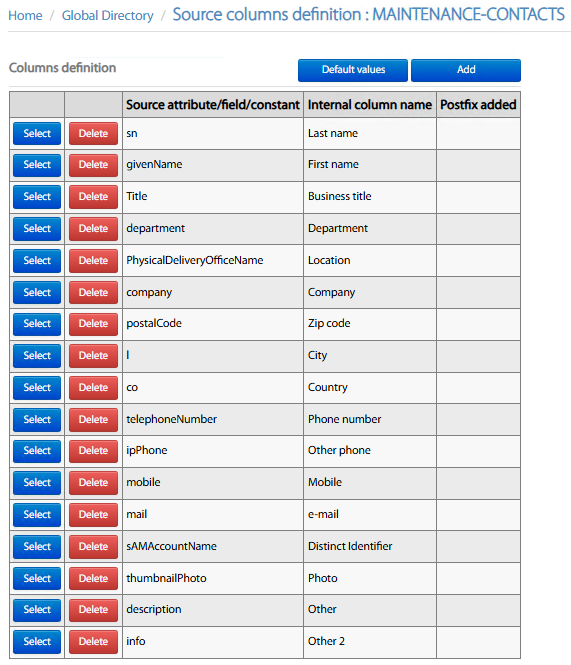Open the Home breadcrumb link
The image size is (571, 665).
(x=25, y=16)
